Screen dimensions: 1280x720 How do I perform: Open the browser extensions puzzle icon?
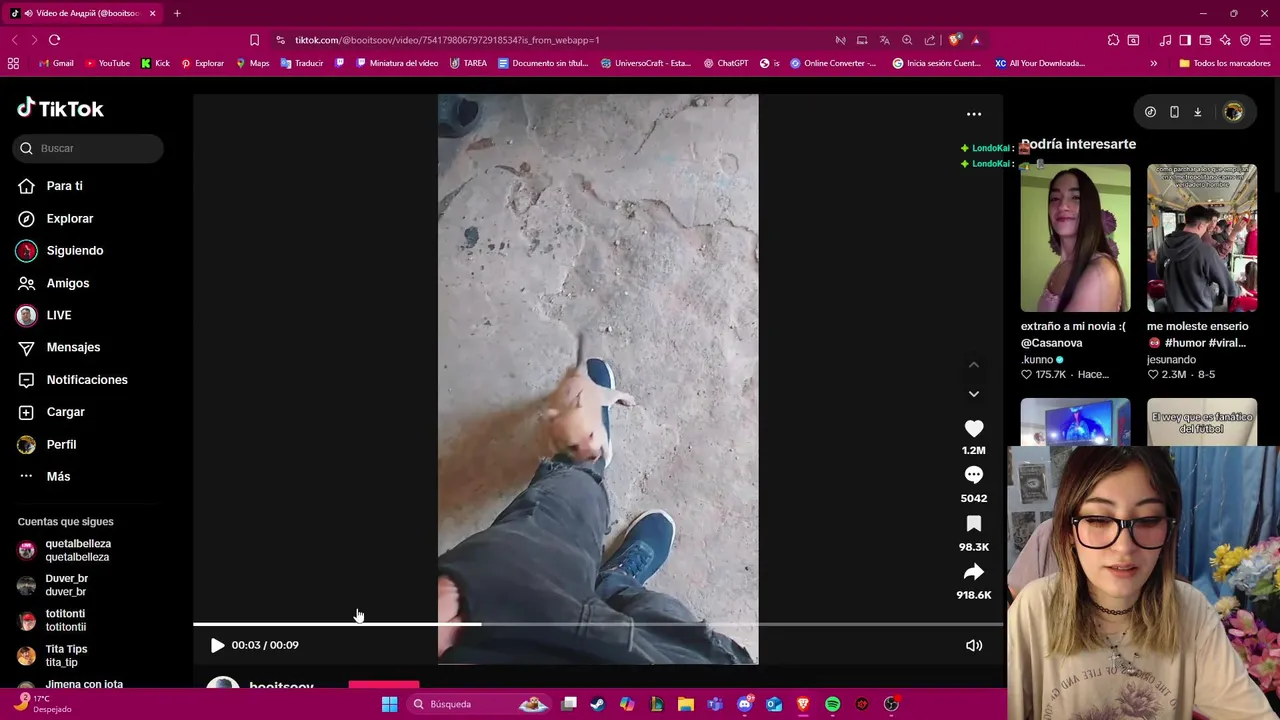click(x=1113, y=40)
